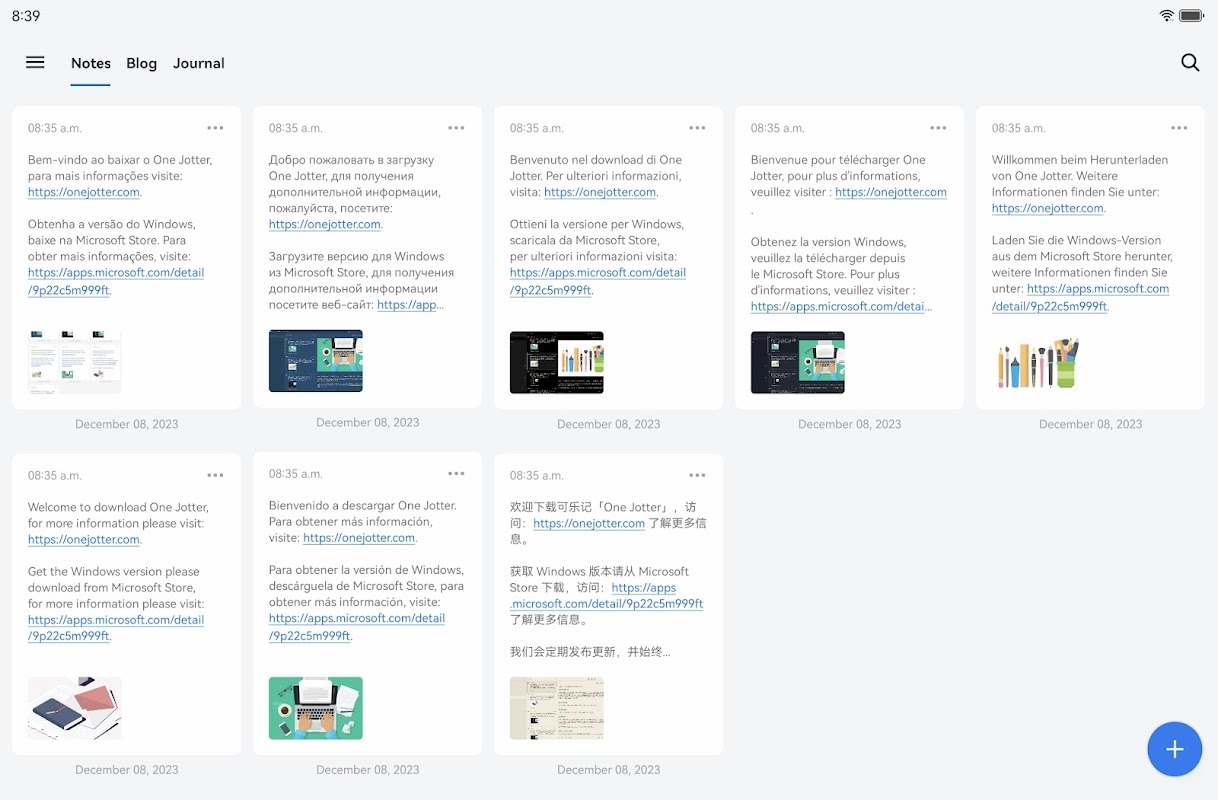Open options menu of the Chinese '欢迎下载' note
1218x800 pixels.
(697, 475)
